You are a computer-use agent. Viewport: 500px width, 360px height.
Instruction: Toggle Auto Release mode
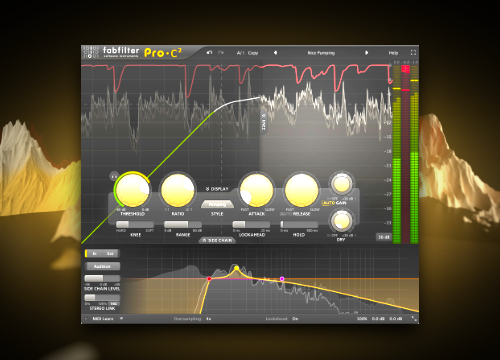(286, 214)
